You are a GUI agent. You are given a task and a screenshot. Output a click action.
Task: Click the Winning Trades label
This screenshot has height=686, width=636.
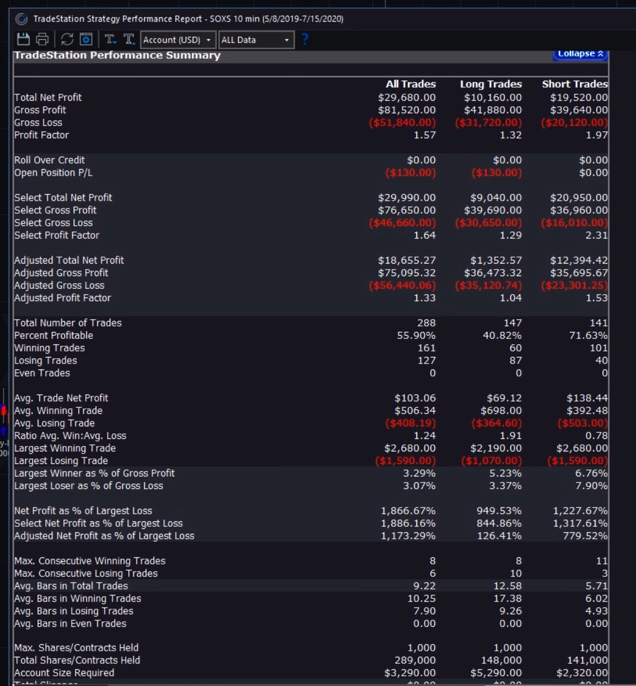(49, 348)
